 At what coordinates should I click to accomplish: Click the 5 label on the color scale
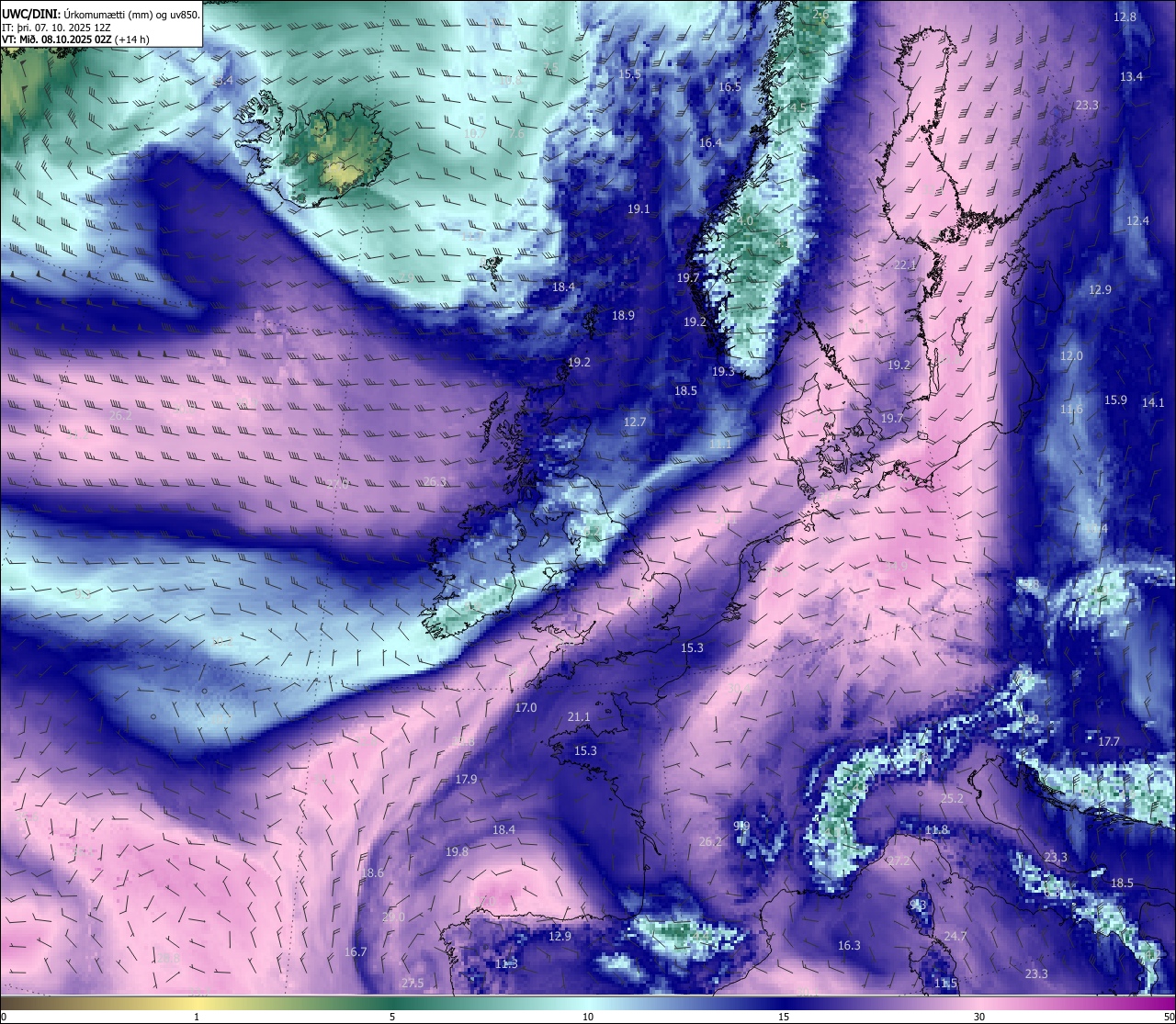point(392,1017)
